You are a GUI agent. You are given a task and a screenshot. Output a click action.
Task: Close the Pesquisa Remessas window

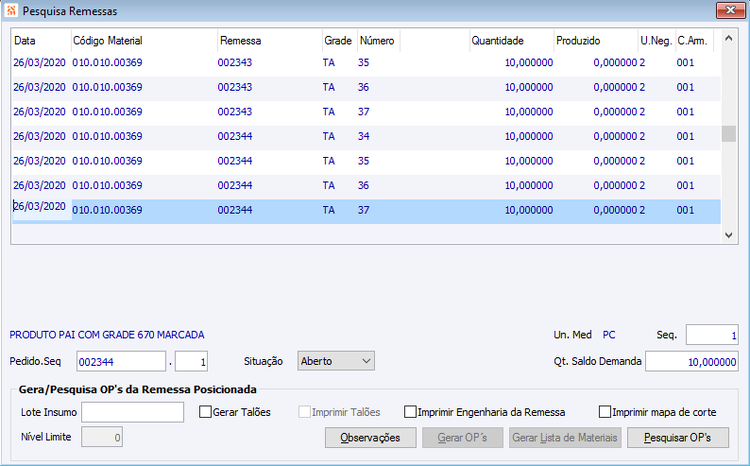click(730, 10)
